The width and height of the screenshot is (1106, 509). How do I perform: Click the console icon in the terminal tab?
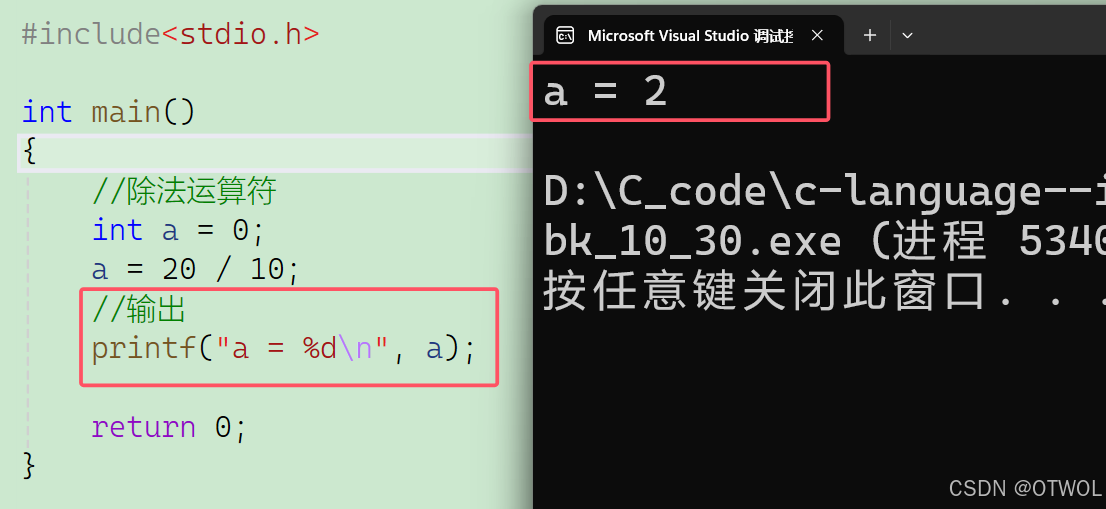click(x=565, y=35)
